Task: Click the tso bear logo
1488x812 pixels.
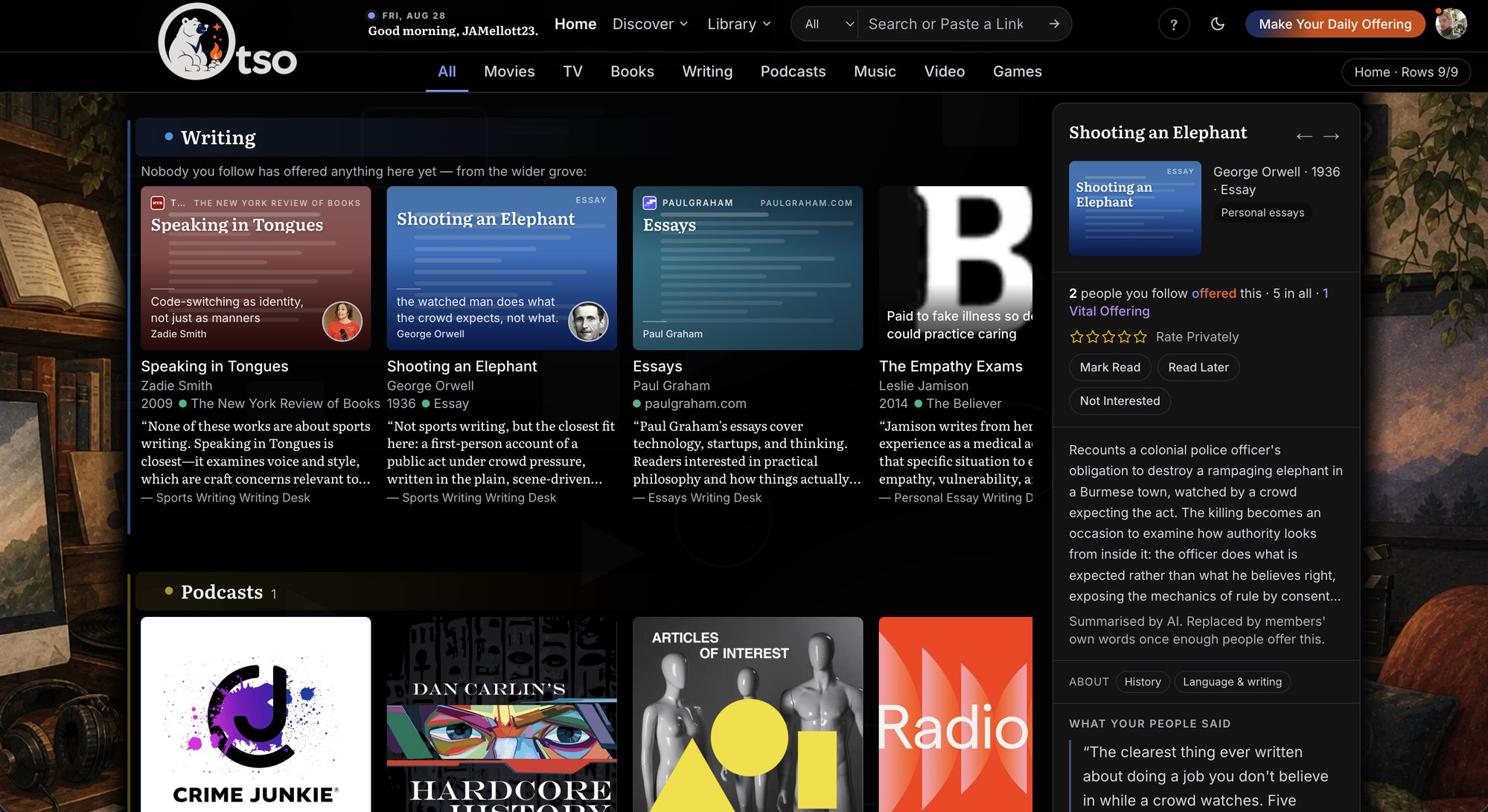Action: point(228,42)
